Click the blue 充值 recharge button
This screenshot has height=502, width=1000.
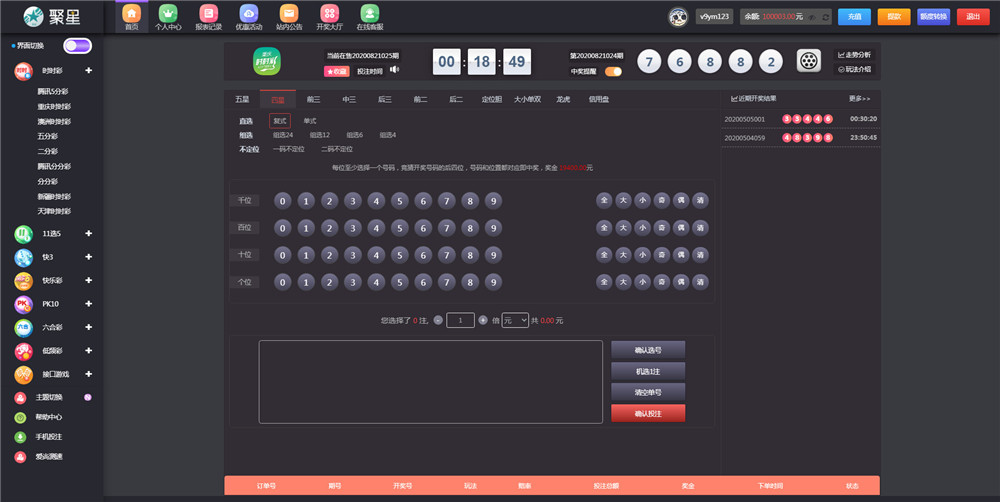click(853, 17)
